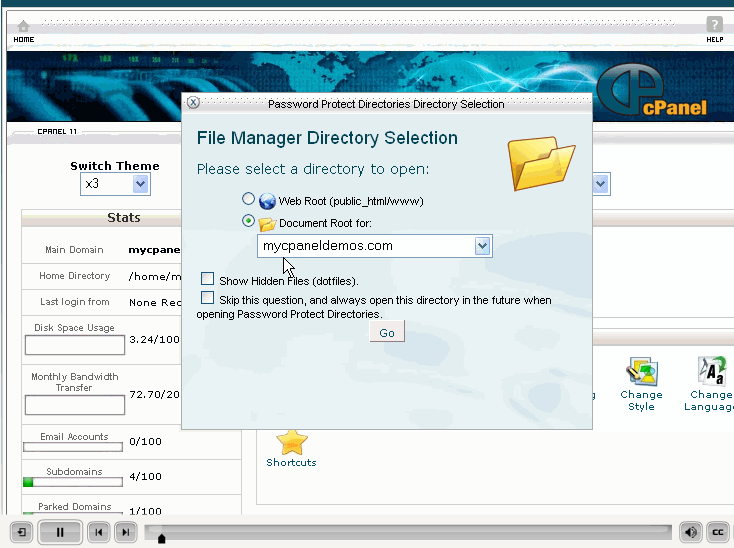Select the Web Root radio button
734x548 pixels.
point(248,199)
